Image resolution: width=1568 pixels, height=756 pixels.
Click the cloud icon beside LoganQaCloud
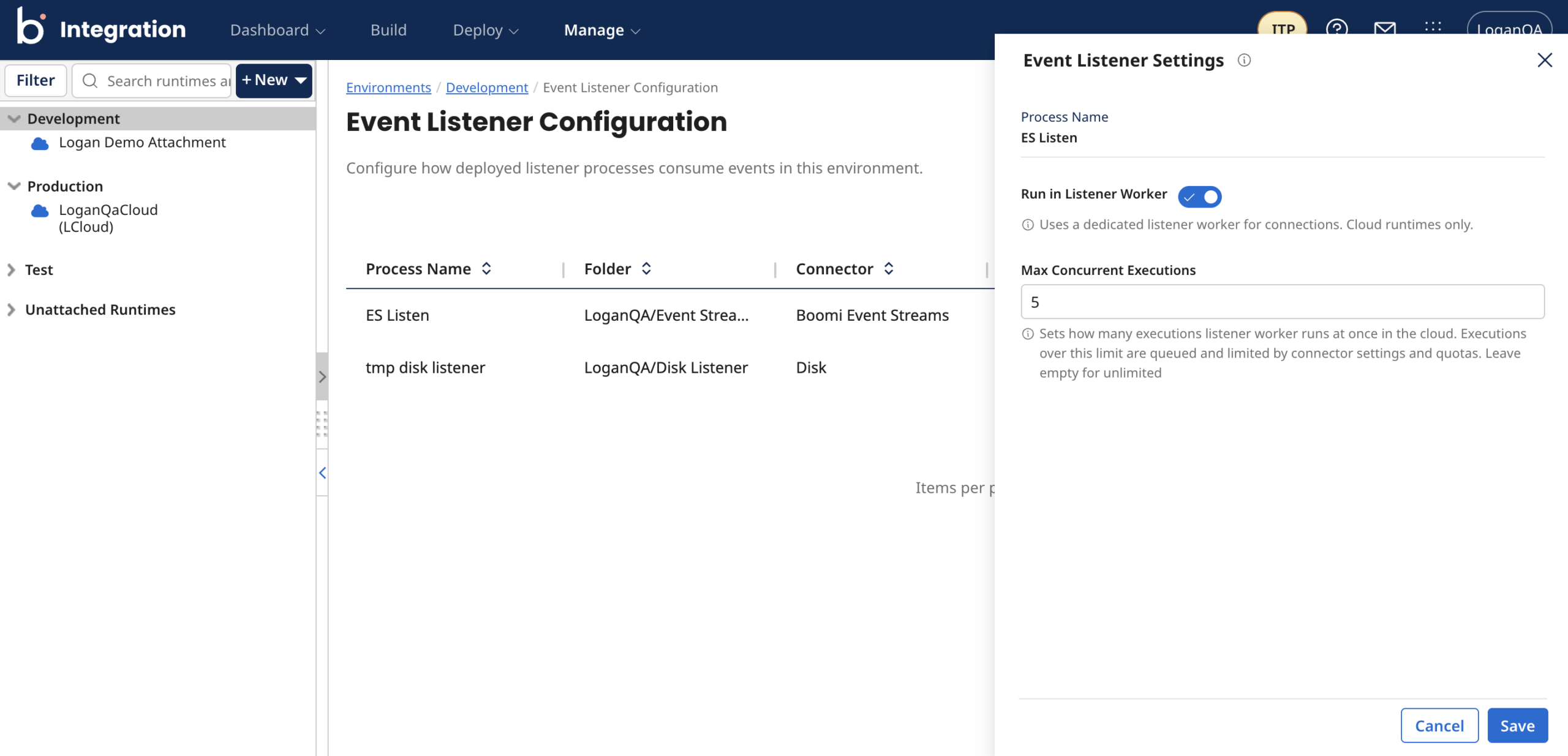point(40,211)
